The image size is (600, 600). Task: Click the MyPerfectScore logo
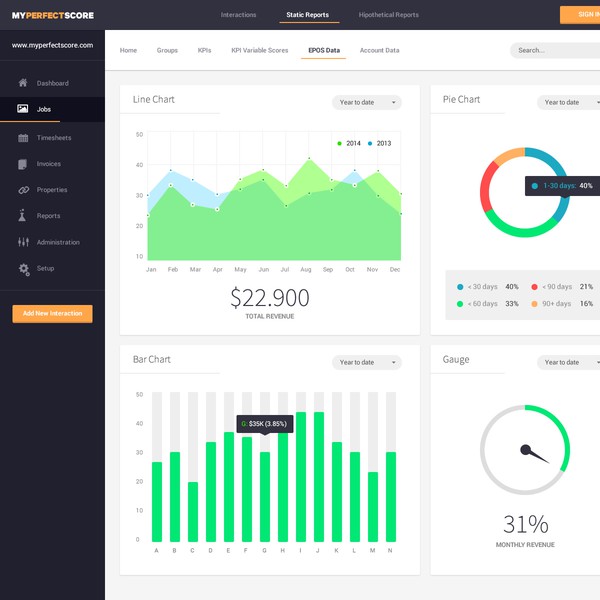coord(53,15)
